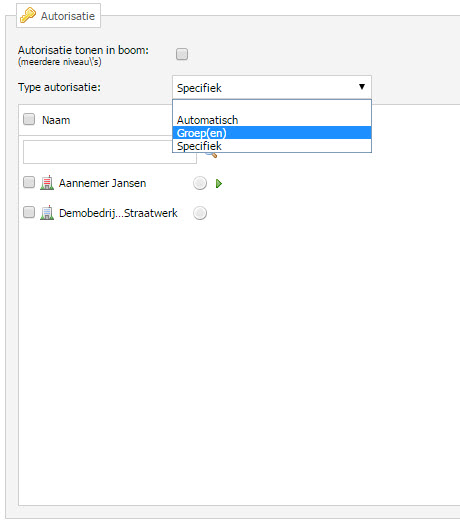This screenshot has width=460, height=522.
Task: Click the search magnifier icon beside the name filter
Action: (x=211, y=154)
